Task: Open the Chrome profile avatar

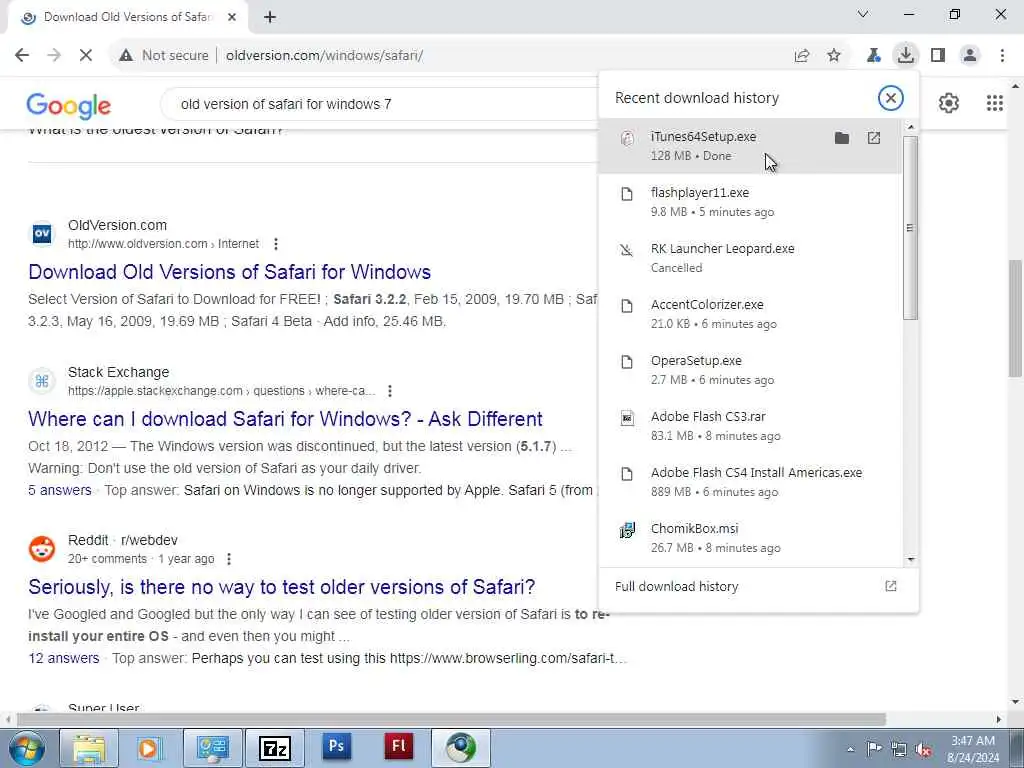Action: tap(970, 56)
